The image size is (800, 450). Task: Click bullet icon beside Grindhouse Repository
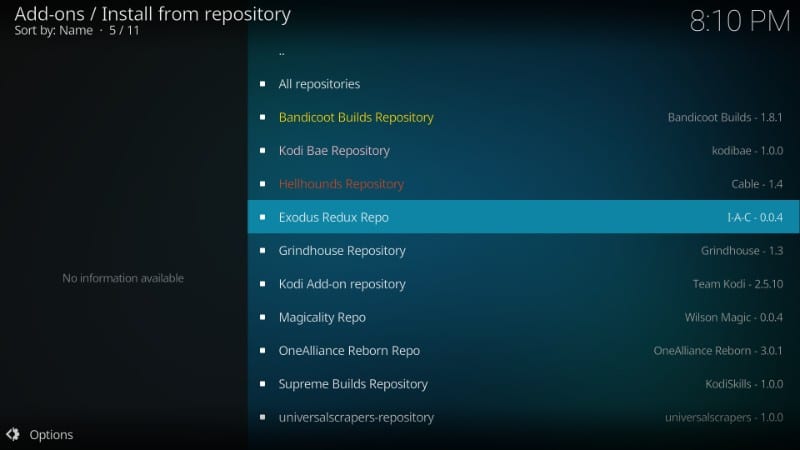coord(262,251)
